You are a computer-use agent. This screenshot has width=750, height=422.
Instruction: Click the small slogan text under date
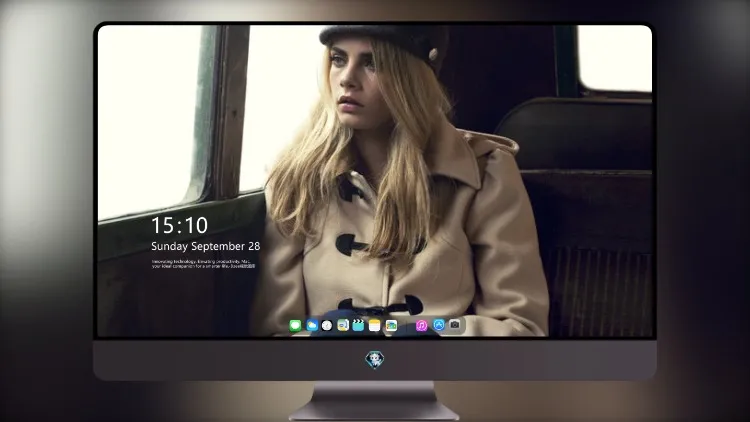point(204,264)
